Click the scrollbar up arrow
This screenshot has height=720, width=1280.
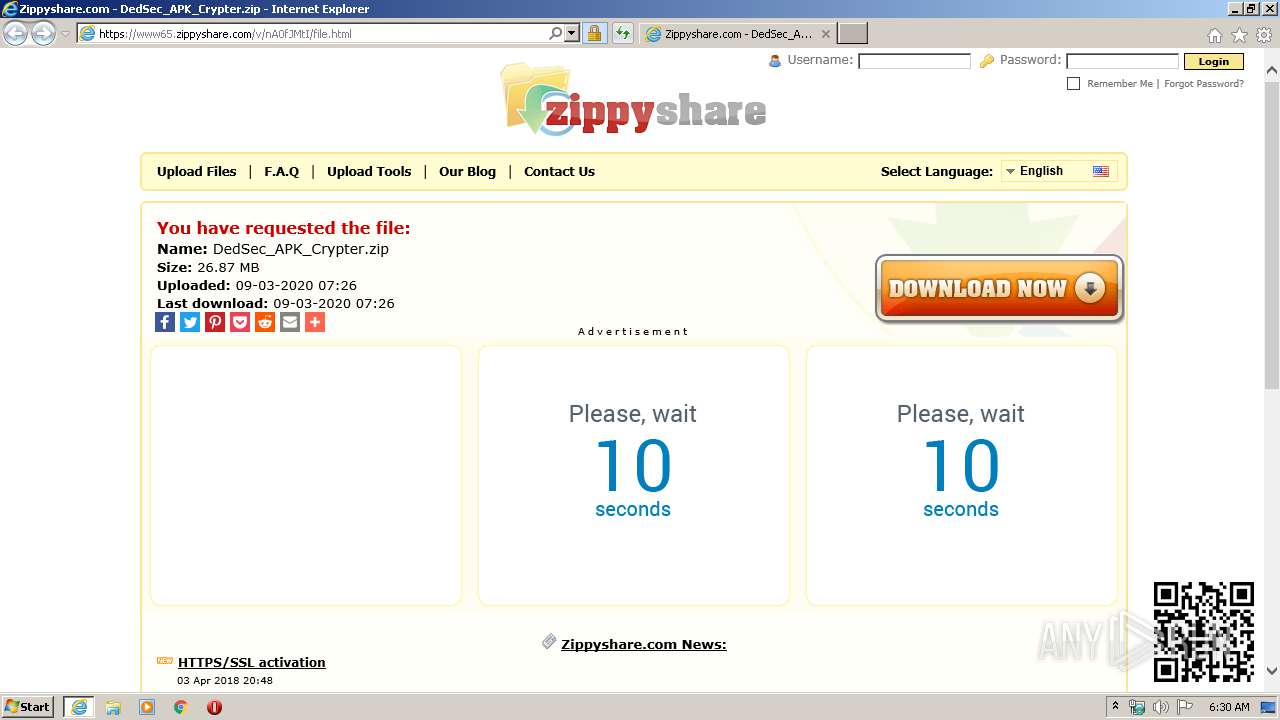[x=1272, y=71]
